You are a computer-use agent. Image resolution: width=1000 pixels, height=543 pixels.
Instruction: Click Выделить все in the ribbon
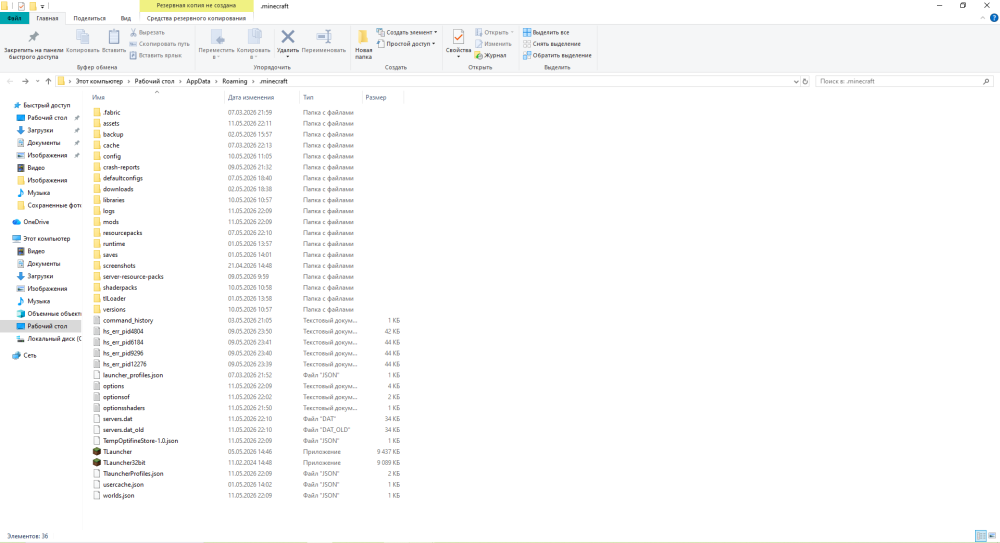546,33
